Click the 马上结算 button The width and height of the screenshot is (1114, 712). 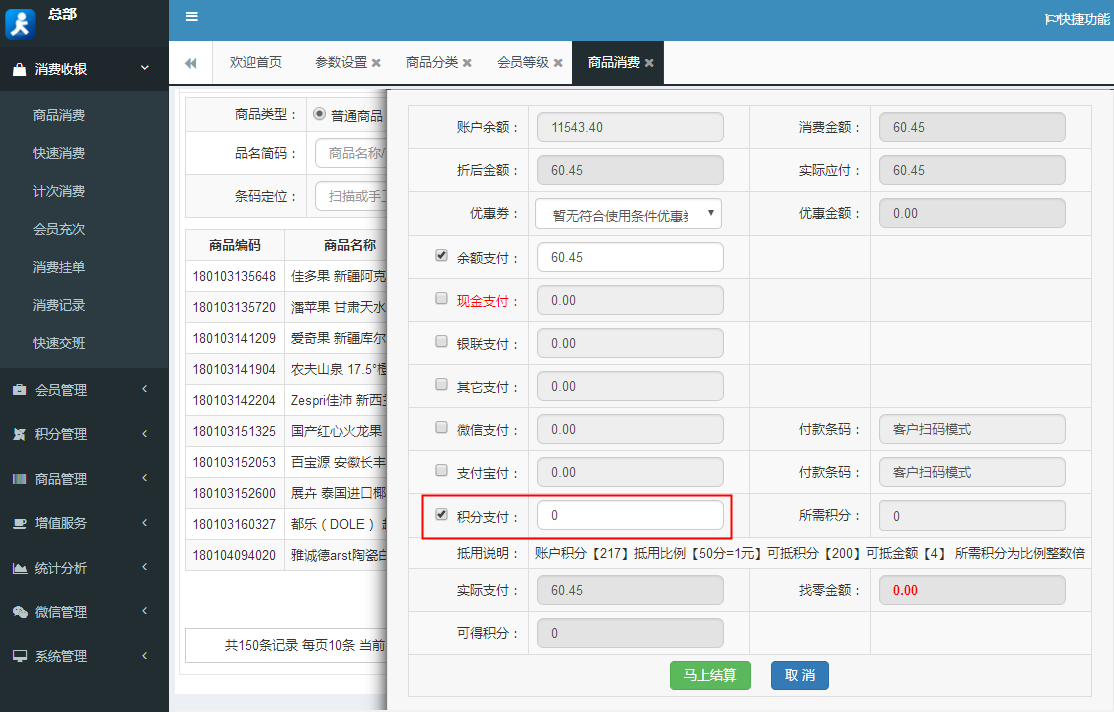coord(710,676)
